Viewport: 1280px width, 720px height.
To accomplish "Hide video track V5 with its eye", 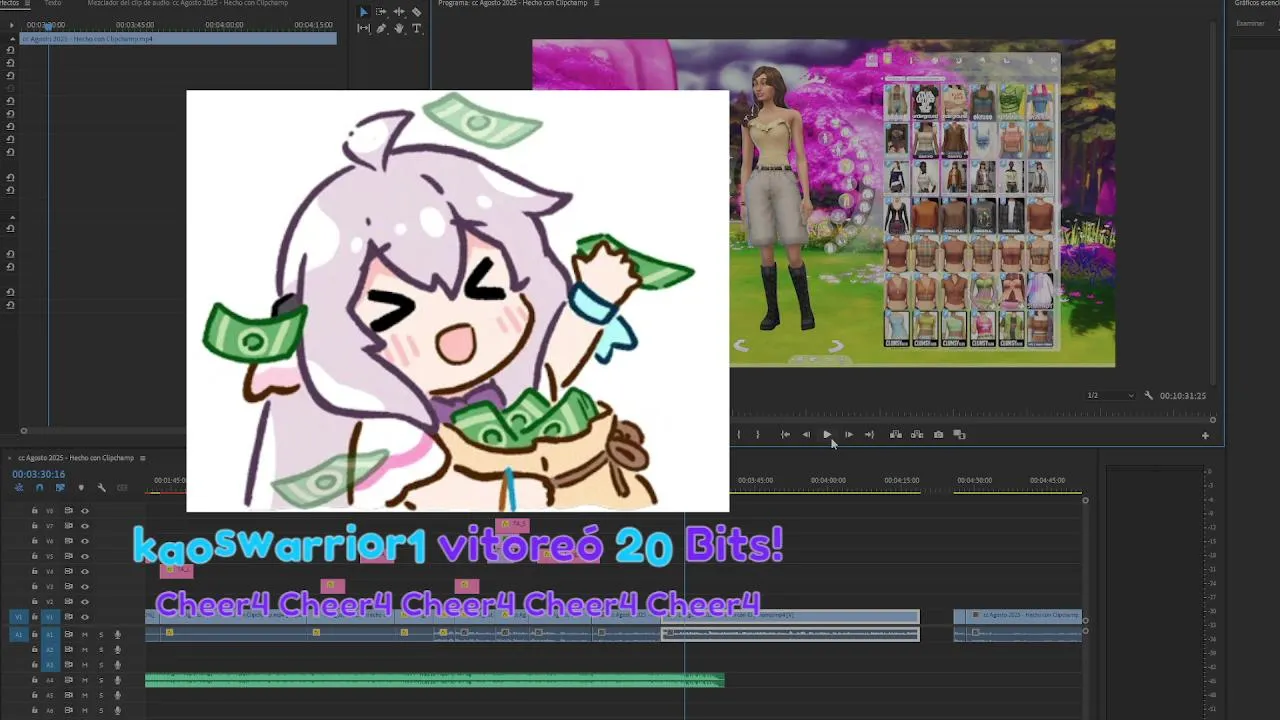I will [x=85, y=556].
